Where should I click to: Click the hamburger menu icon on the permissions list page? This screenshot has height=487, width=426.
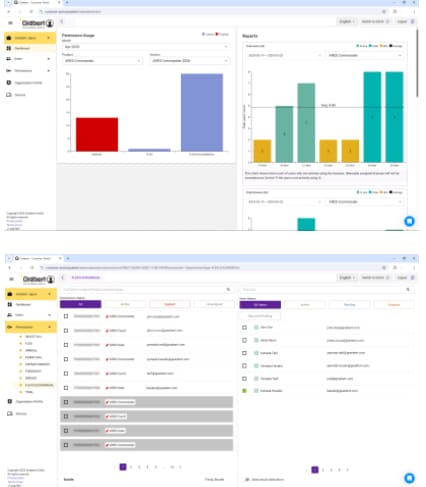tap(11, 279)
